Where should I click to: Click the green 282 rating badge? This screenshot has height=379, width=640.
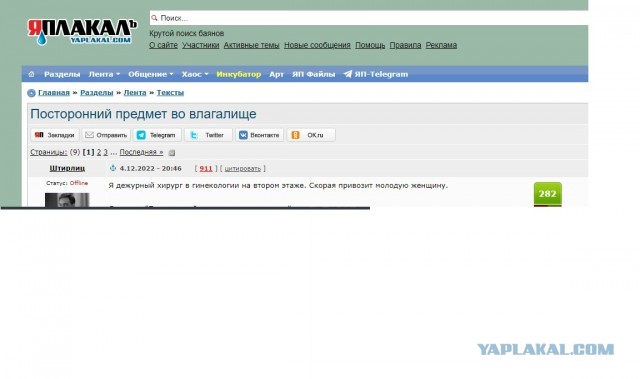(x=548, y=194)
